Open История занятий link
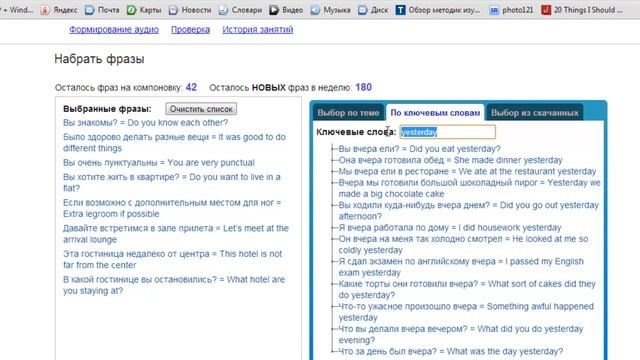This screenshot has width=640, height=360. click(258, 29)
